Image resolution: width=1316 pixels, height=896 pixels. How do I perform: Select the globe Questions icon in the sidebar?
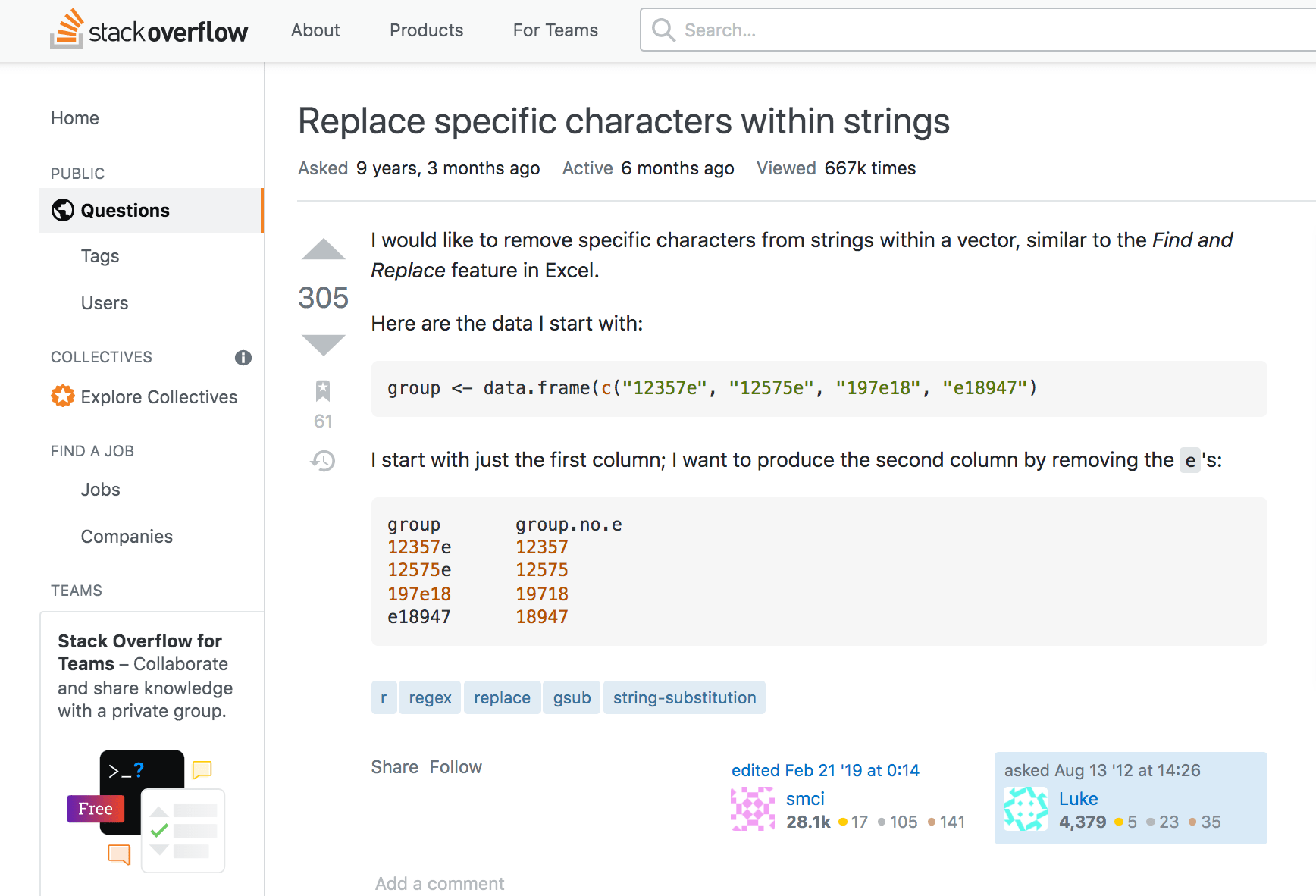pos(63,210)
